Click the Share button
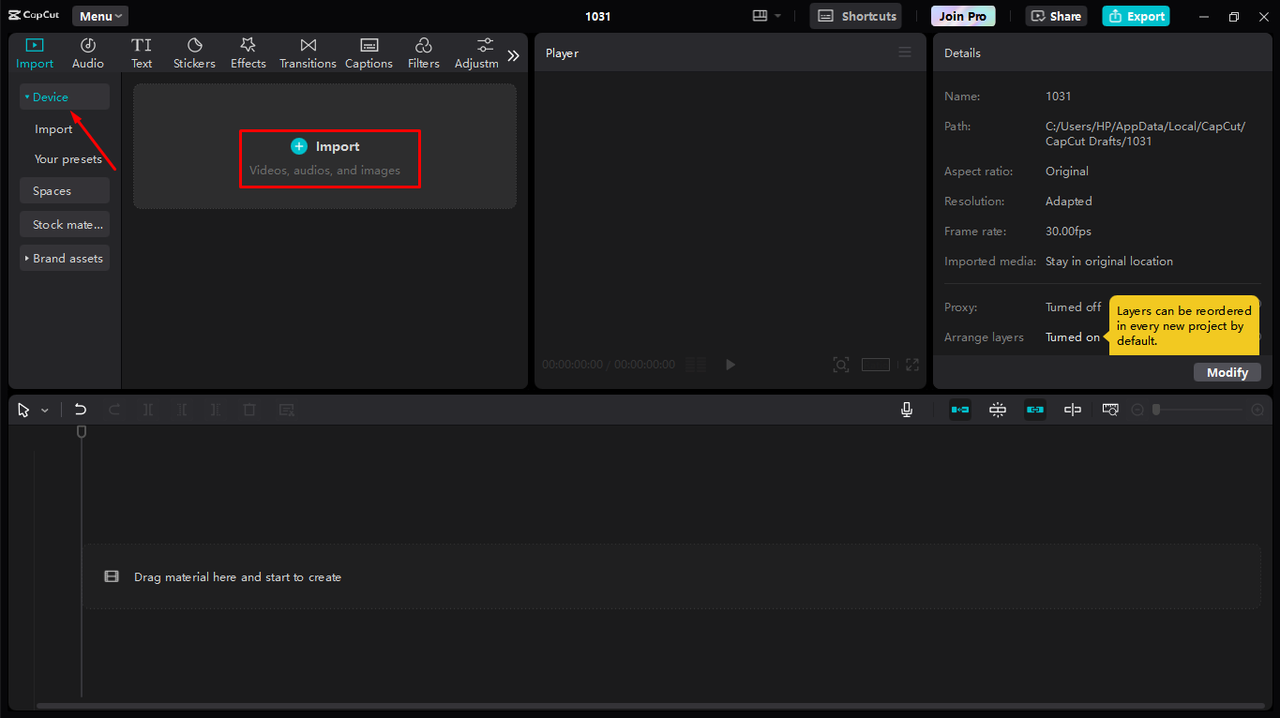The image size is (1280, 718). 1056,16
